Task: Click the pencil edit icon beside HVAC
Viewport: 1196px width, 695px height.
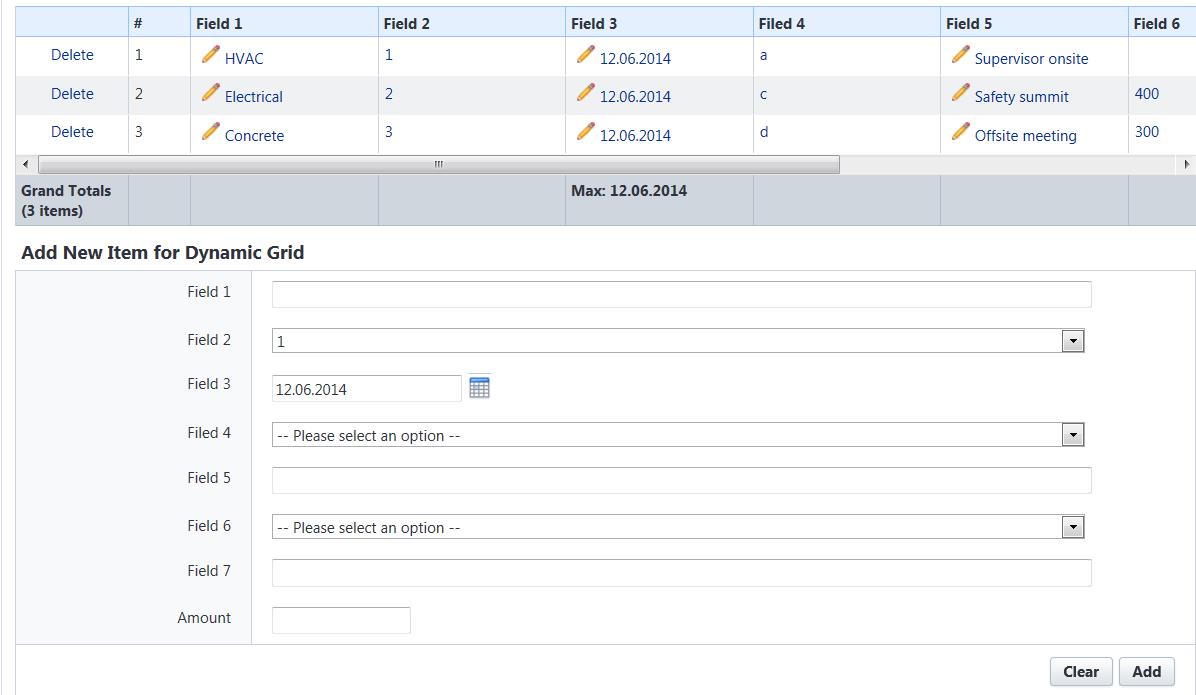Action: [x=211, y=54]
